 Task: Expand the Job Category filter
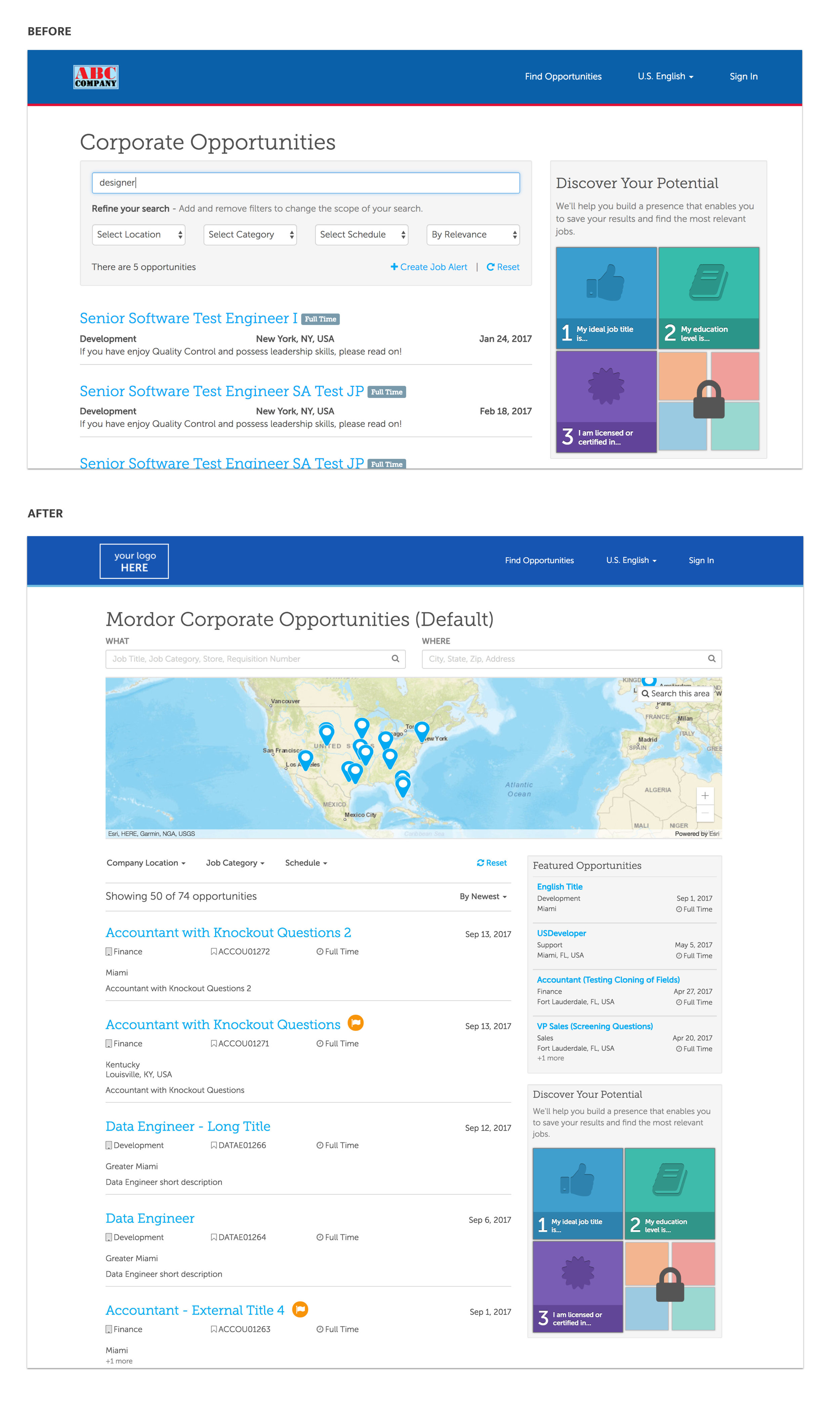[x=236, y=863]
